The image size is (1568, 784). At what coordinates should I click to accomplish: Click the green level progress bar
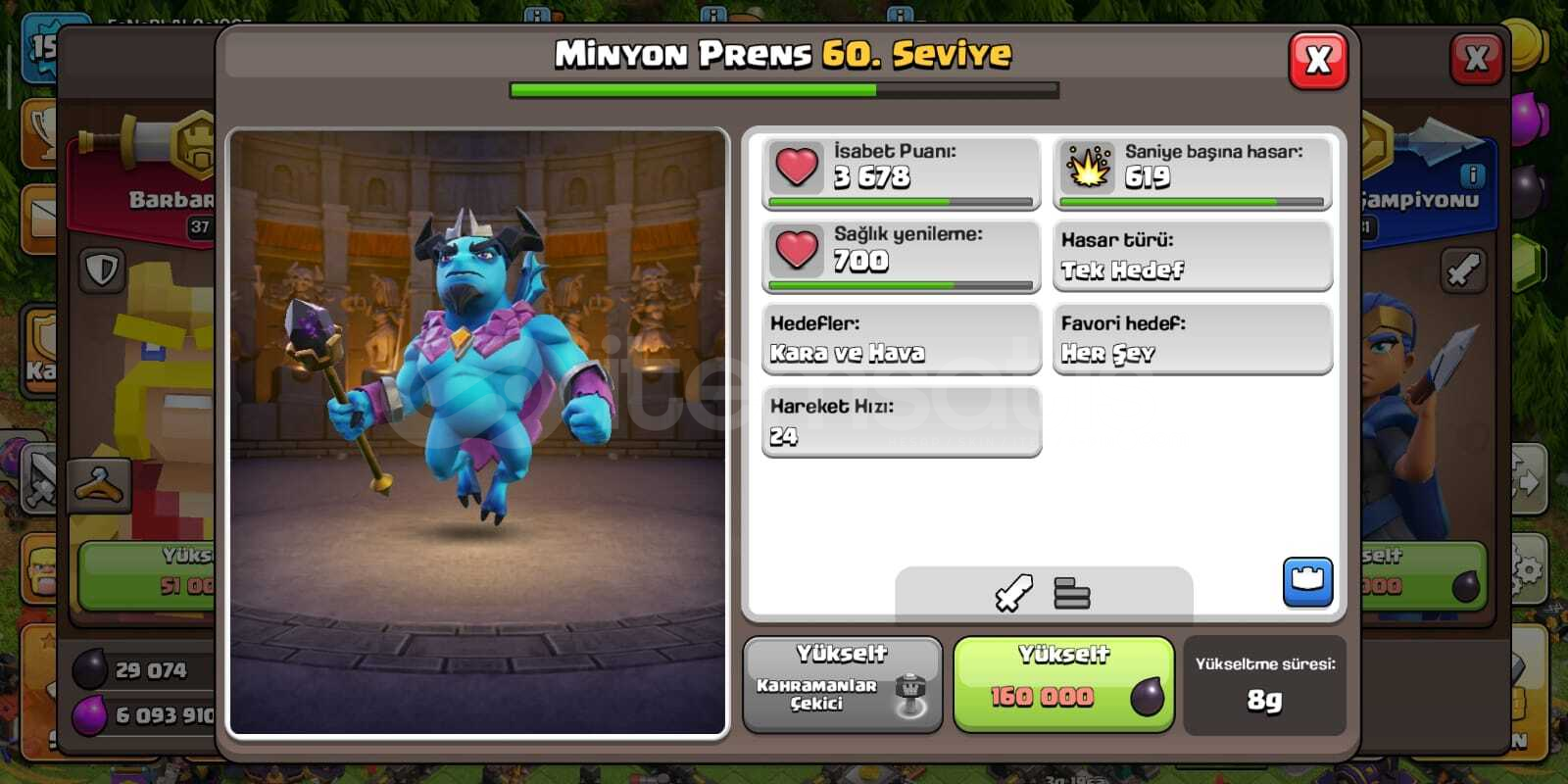(x=784, y=90)
